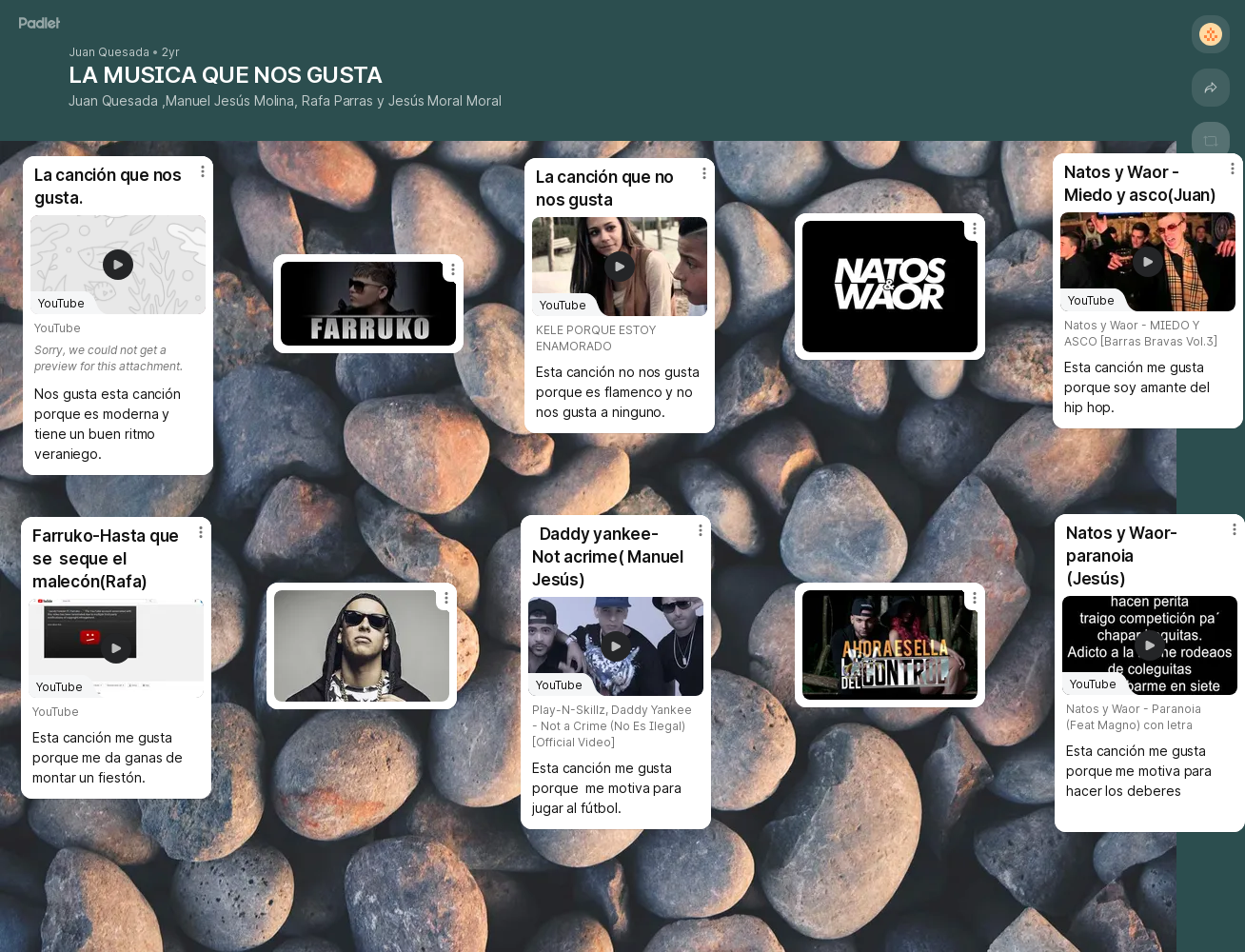This screenshot has height=952, width=1245.
Task: Open options menu on 'La canción que nos gusta.' post
Action: (203, 171)
